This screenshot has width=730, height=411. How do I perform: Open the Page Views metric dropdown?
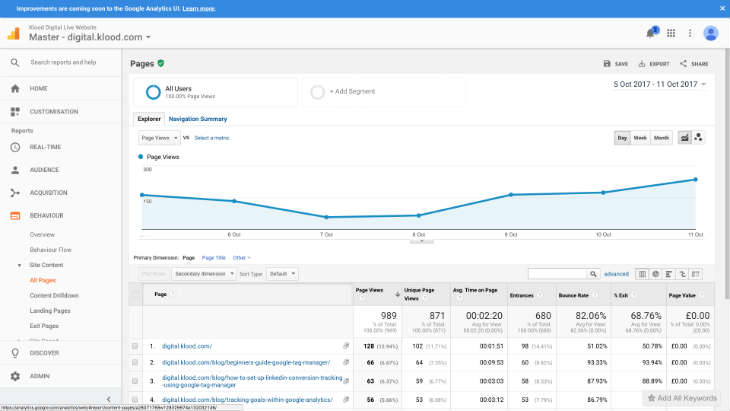coord(159,137)
